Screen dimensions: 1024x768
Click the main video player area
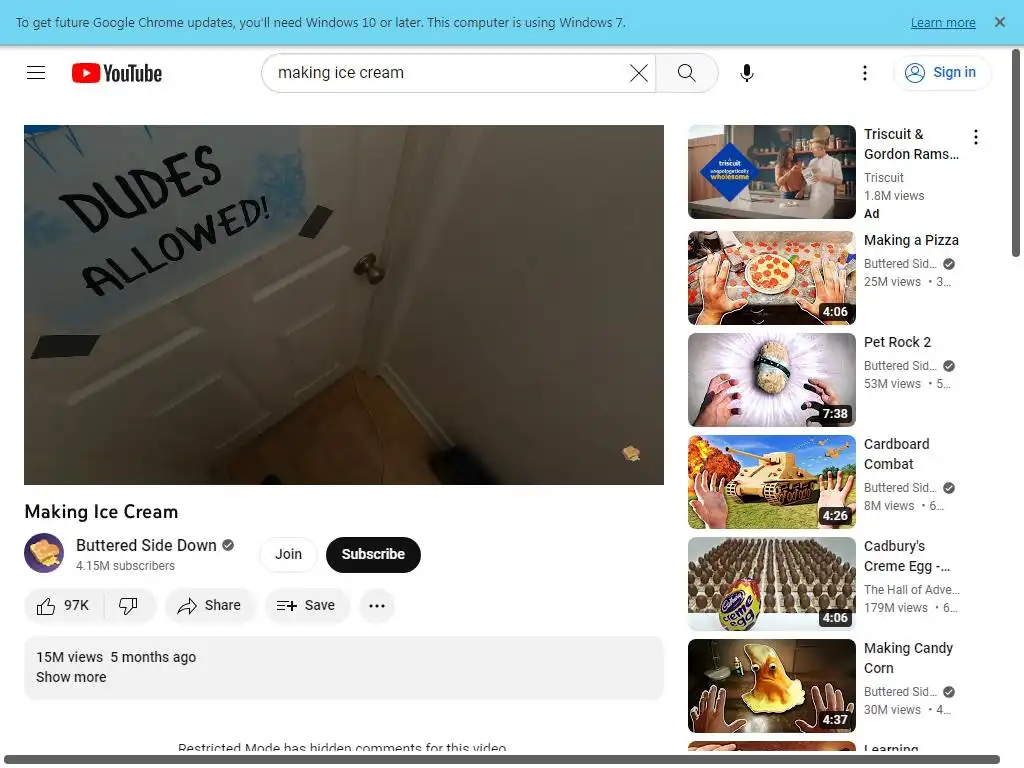click(344, 304)
